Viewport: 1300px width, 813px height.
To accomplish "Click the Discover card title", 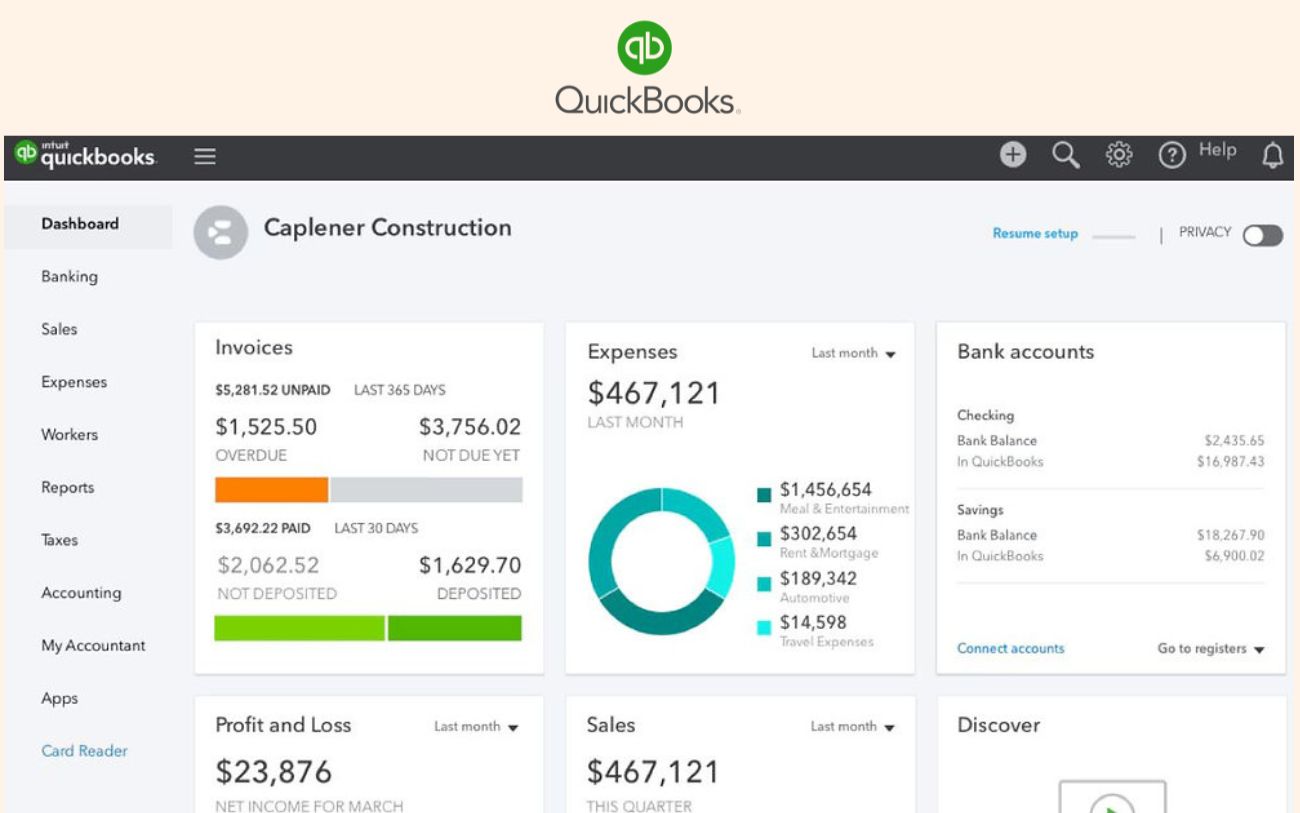I will (x=999, y=726).
